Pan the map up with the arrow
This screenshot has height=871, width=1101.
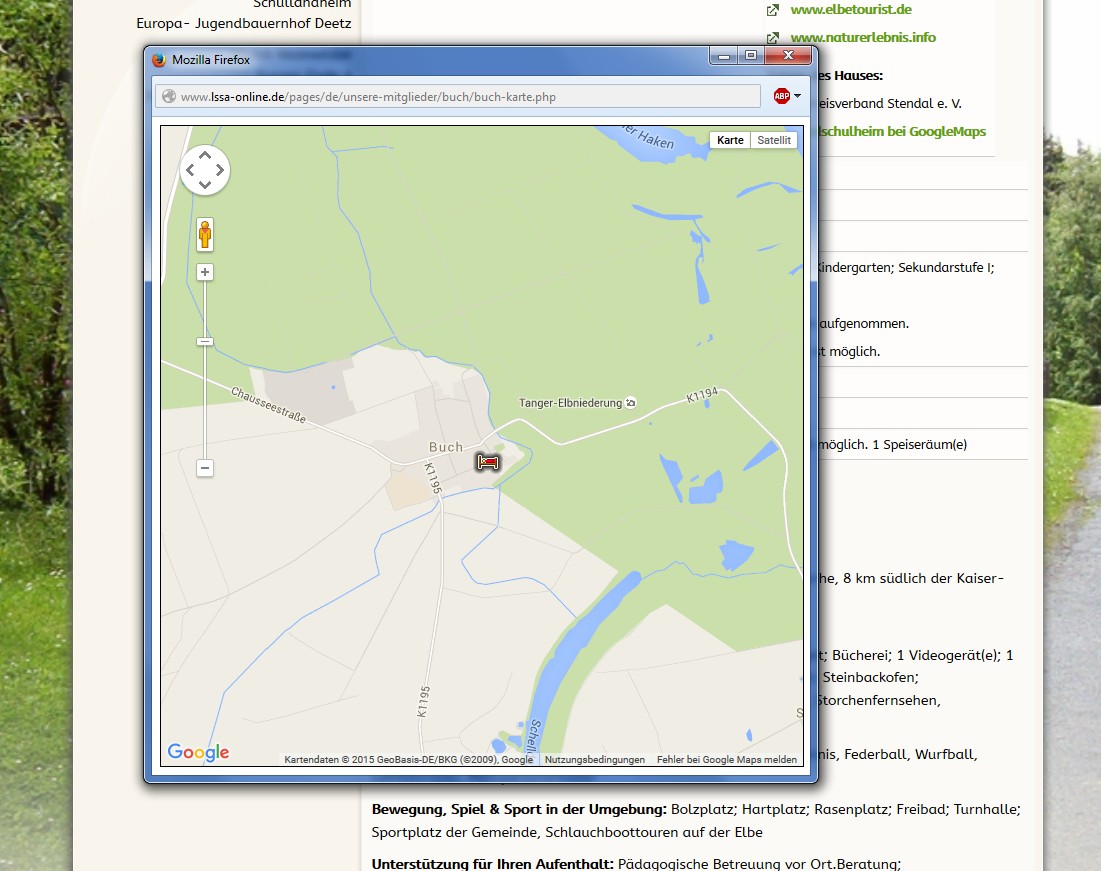pyautogui.click(x=204, y=155)
